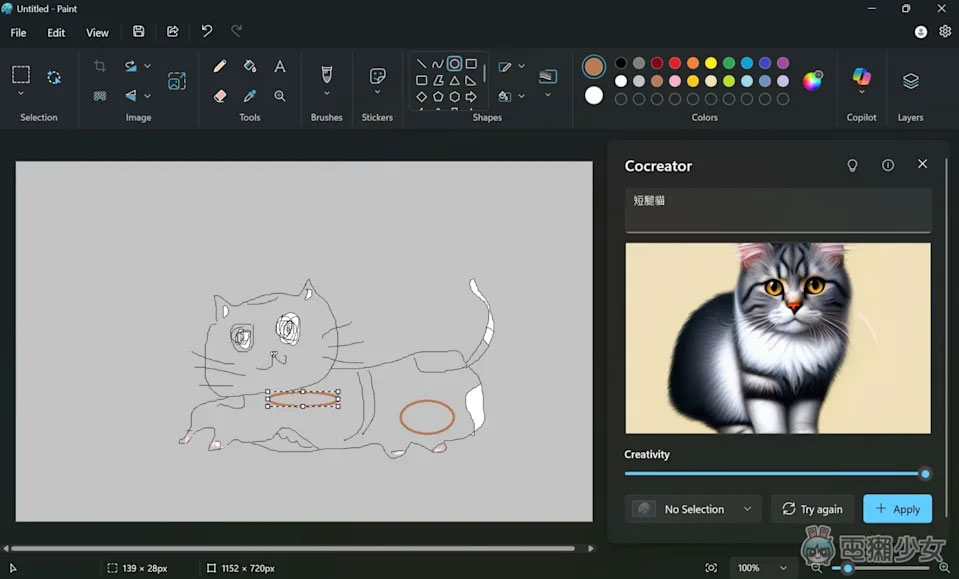Activate the Color picker eyedropper tool
The height and width of the screenshot is (579, 959).
pyautogui.click(x=250, y=96)
